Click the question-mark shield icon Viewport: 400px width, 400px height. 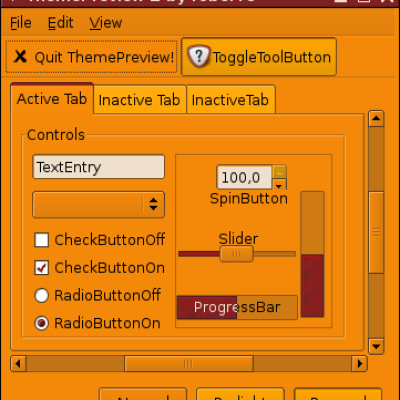point(198,56)
